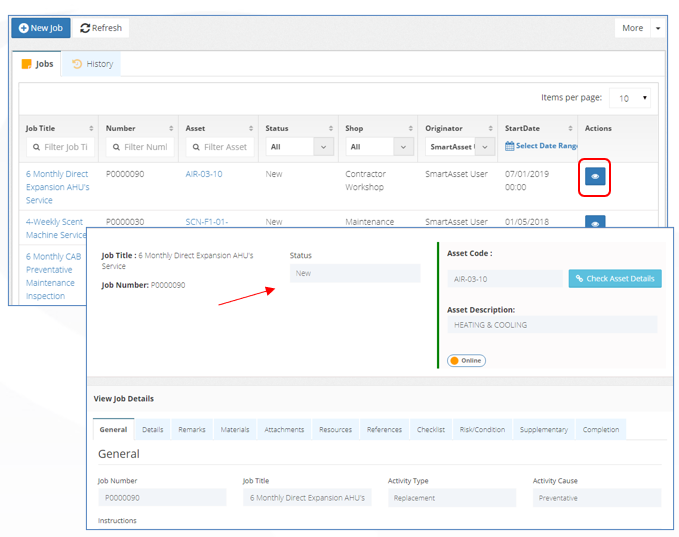This screenshot has height=537, width=679.
Task: Click the Job Number field P0000090
Action: [162, 498]
